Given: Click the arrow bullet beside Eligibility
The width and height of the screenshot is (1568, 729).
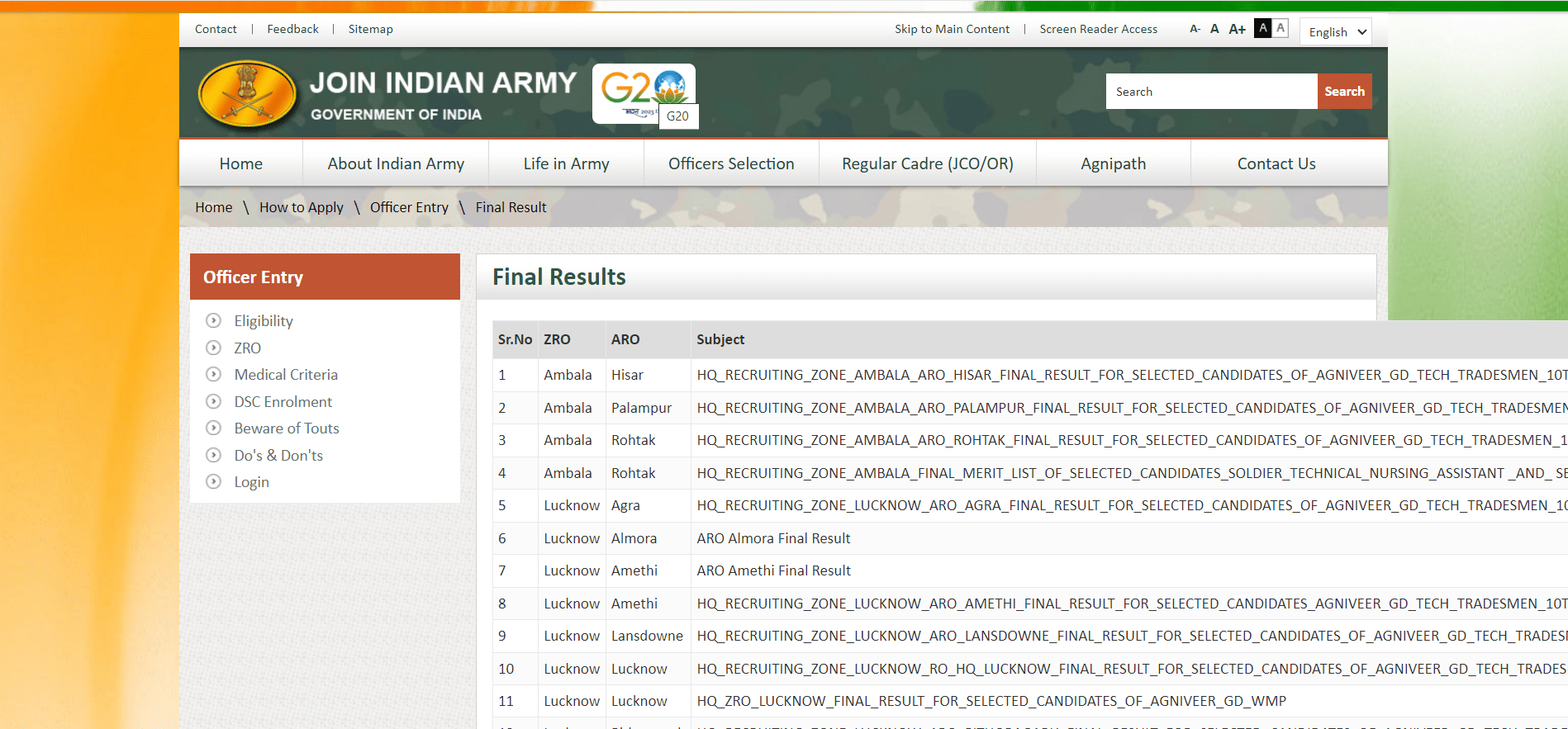Looking at the screenshot, I should pyautogui.click(x=213, y=320).
